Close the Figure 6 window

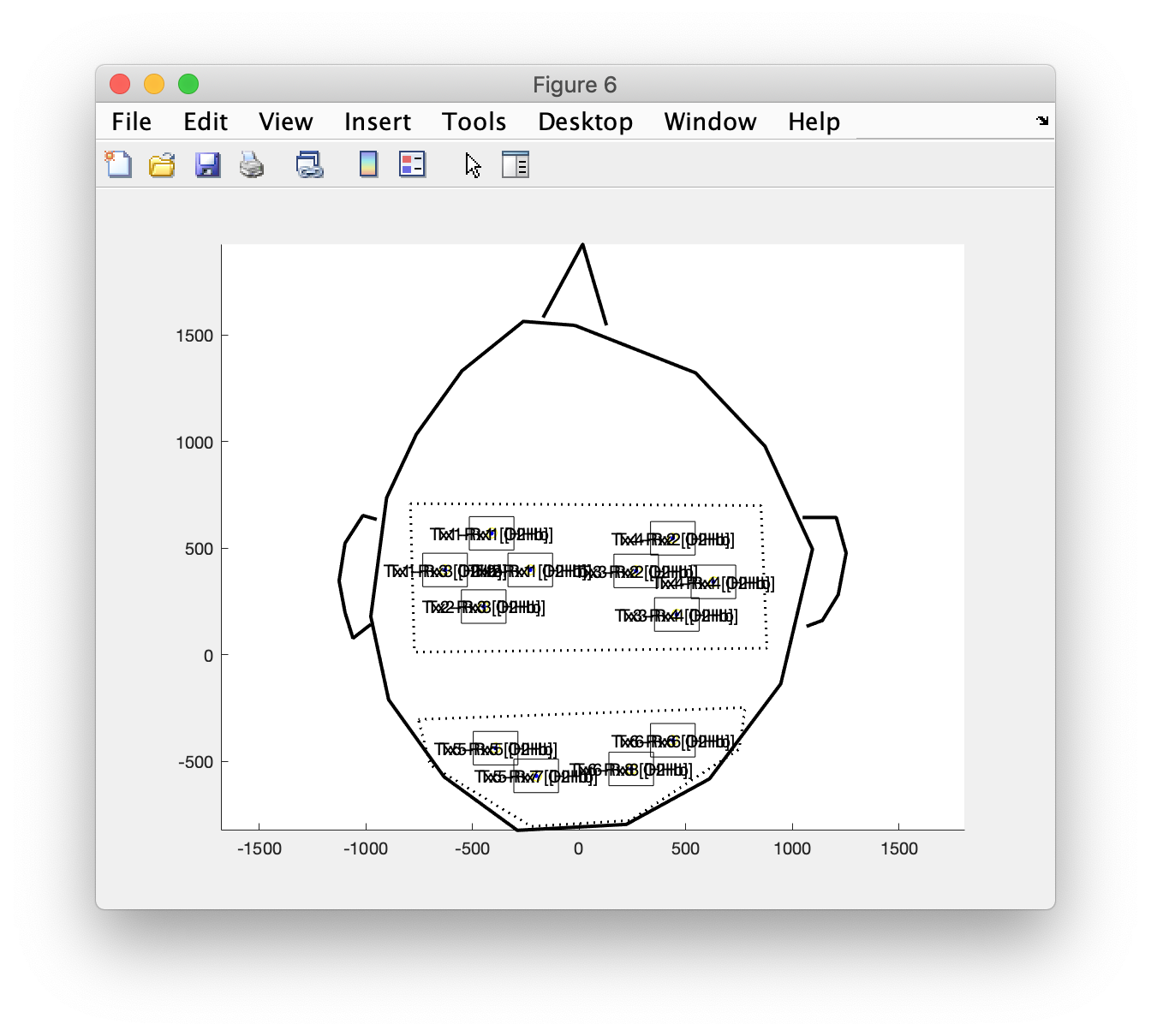[120, 84]
